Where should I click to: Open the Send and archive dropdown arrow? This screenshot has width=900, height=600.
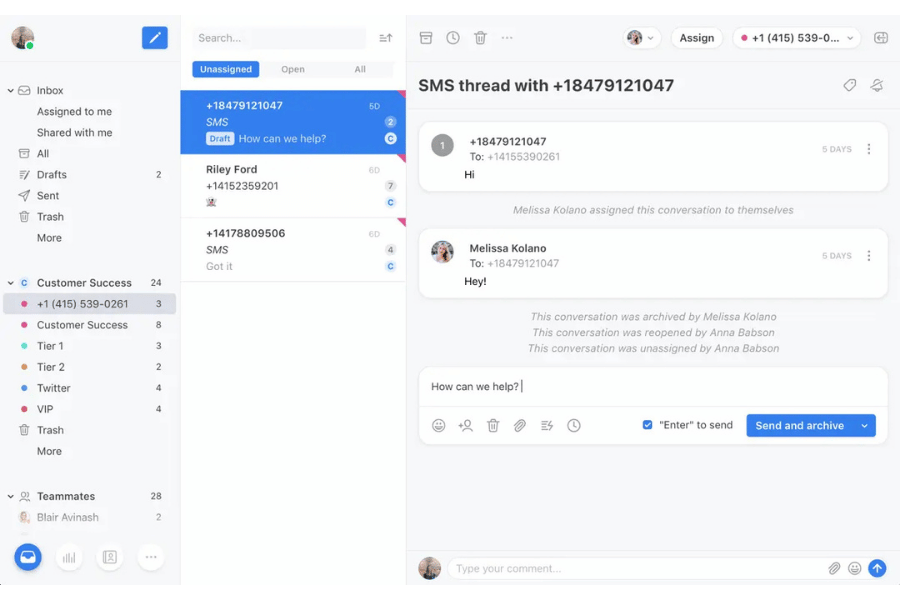pos(864,425)
